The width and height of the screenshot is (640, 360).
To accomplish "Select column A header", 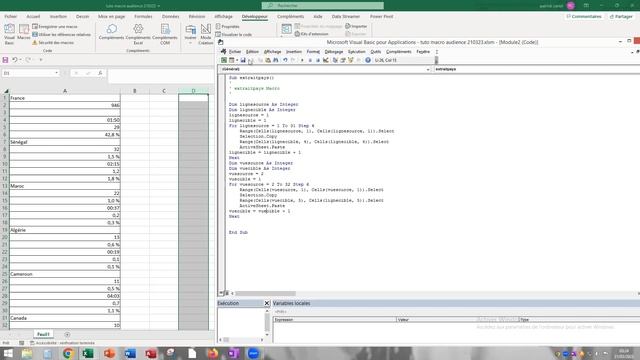I will click(x=65, y=91).
